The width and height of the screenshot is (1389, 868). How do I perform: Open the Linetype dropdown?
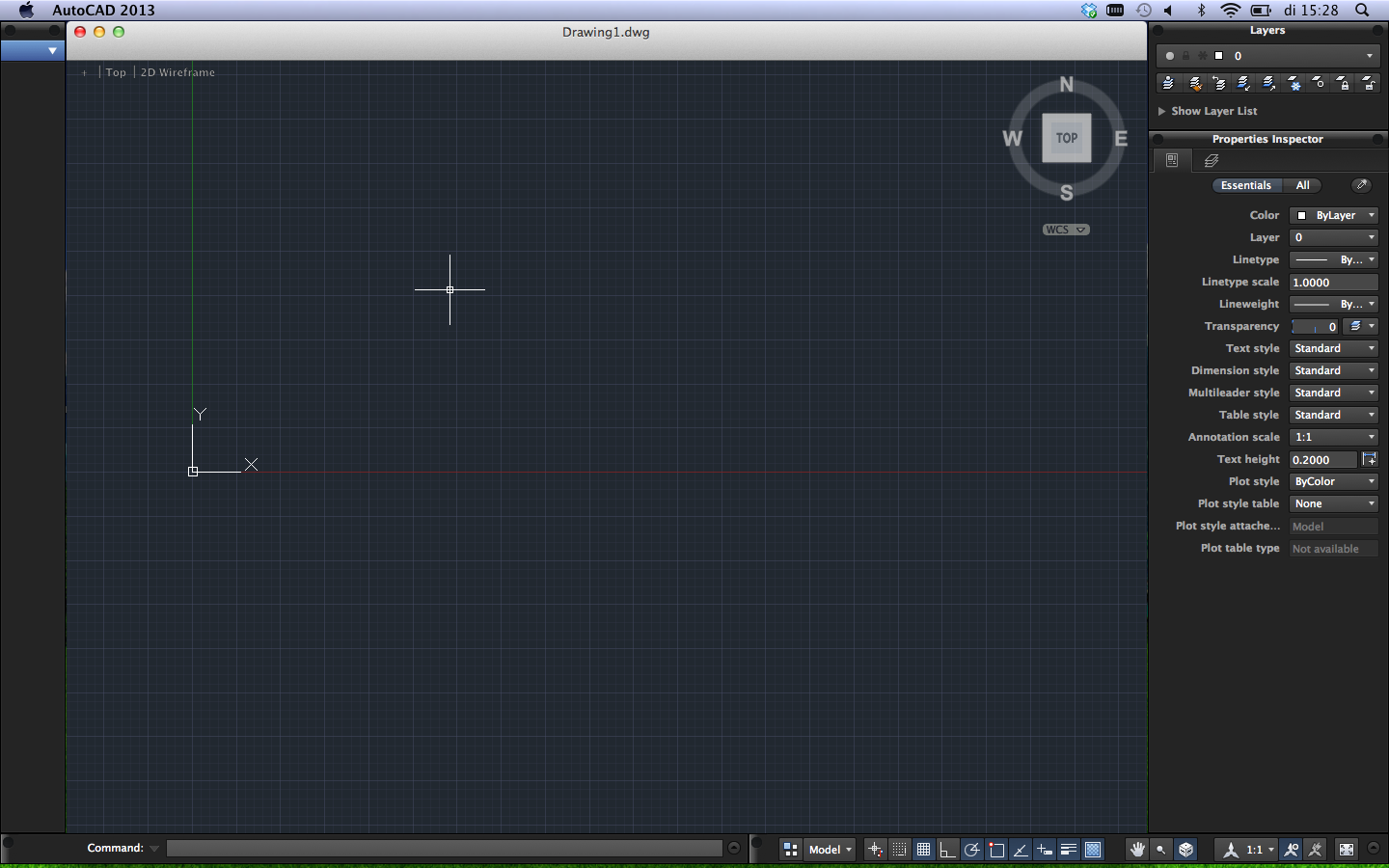coord(1334,259)
